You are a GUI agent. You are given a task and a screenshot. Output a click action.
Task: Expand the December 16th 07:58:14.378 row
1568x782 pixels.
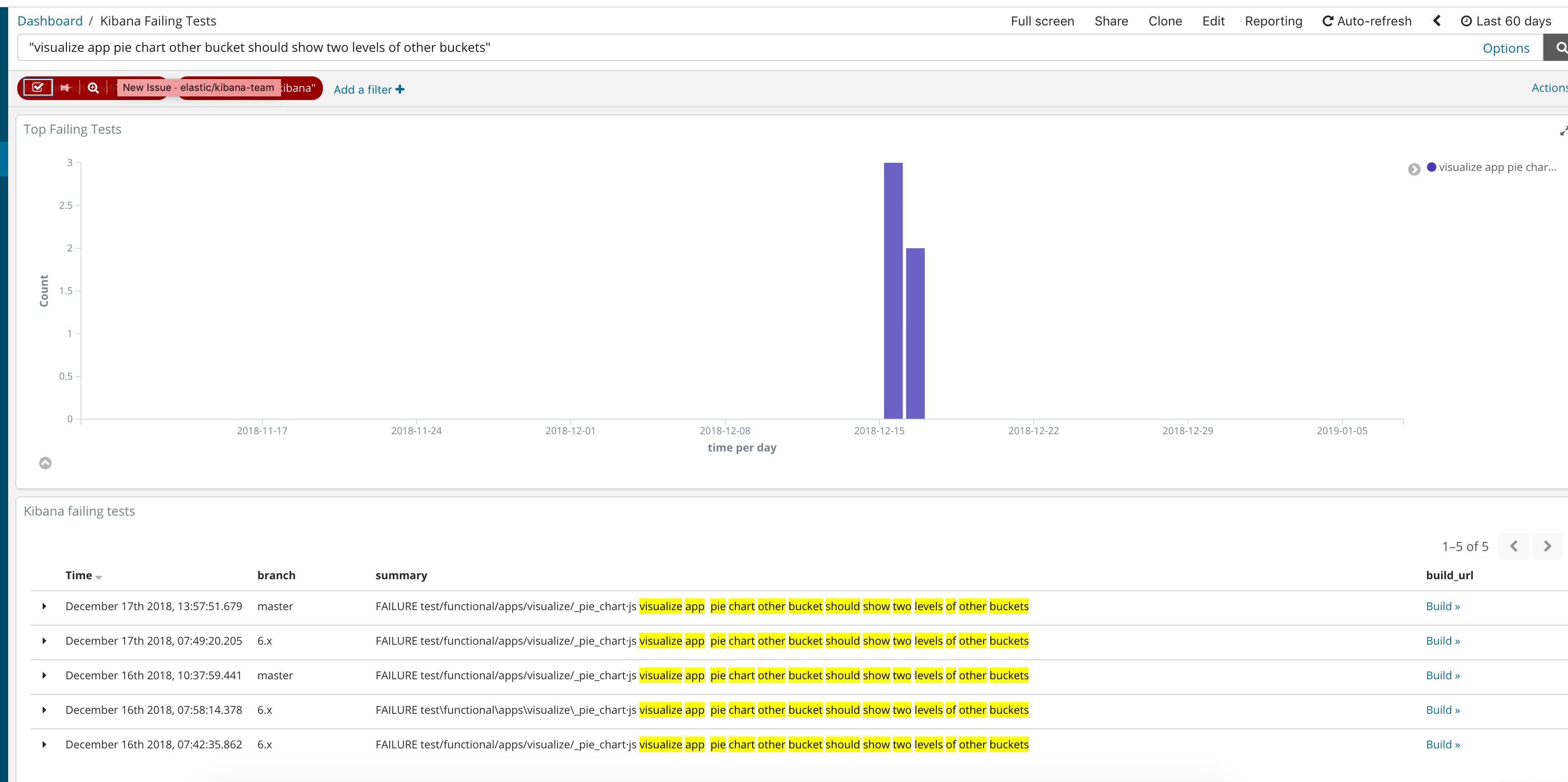click(44, 710)
